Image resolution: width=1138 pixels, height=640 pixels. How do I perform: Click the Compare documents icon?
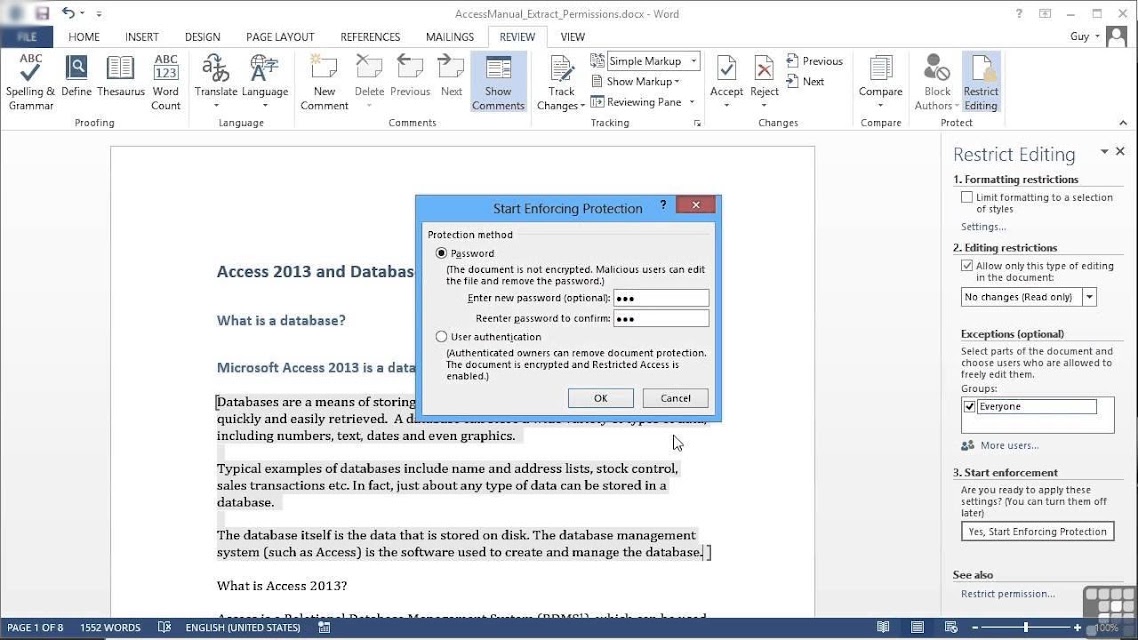tap(880, 82)
